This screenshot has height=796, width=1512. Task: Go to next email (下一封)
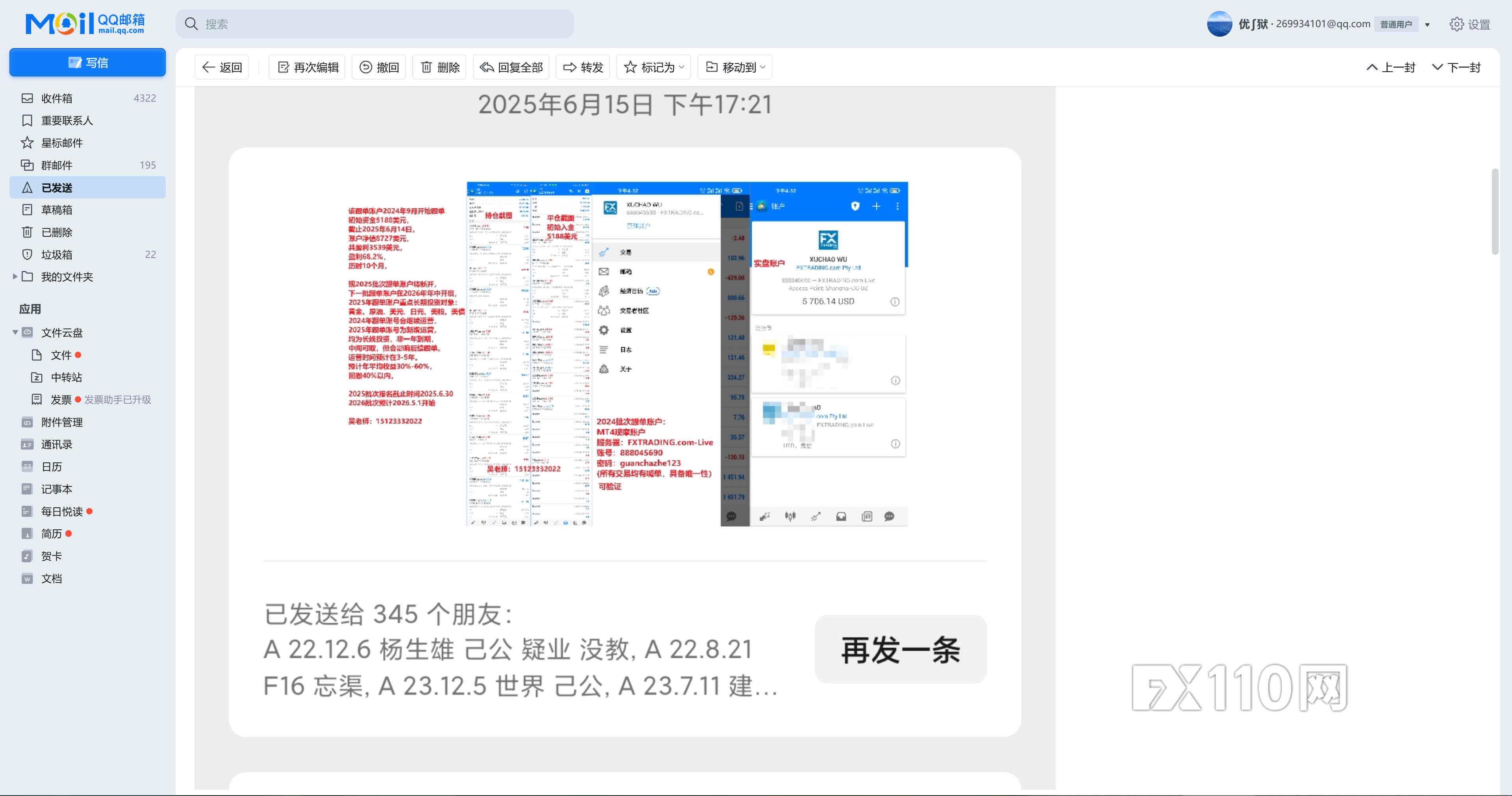pos(1456,67)
